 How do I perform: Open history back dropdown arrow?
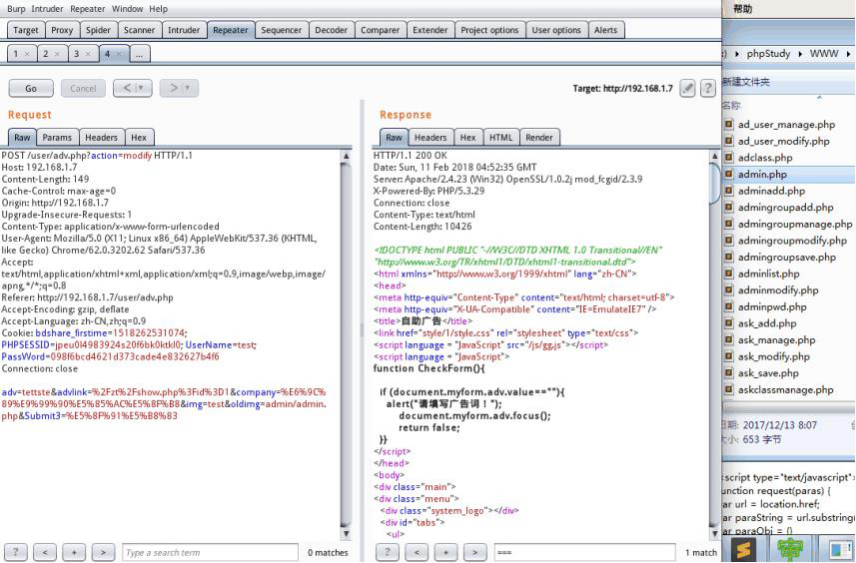[140, 88]
